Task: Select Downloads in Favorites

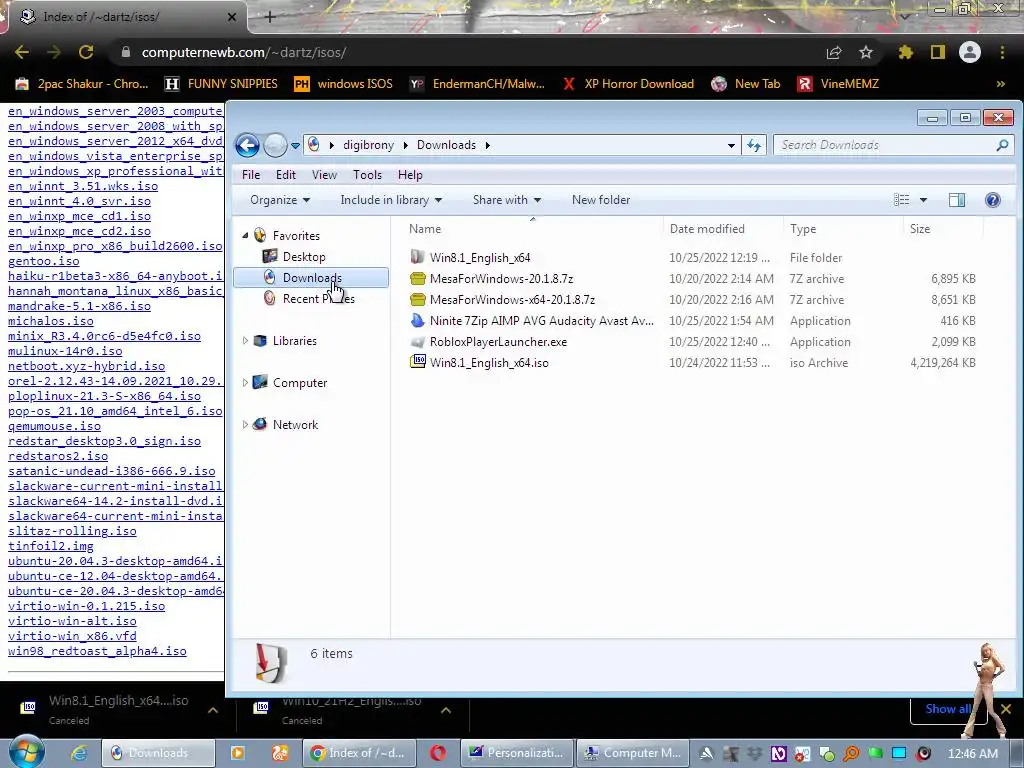Action: coord(311,278)
